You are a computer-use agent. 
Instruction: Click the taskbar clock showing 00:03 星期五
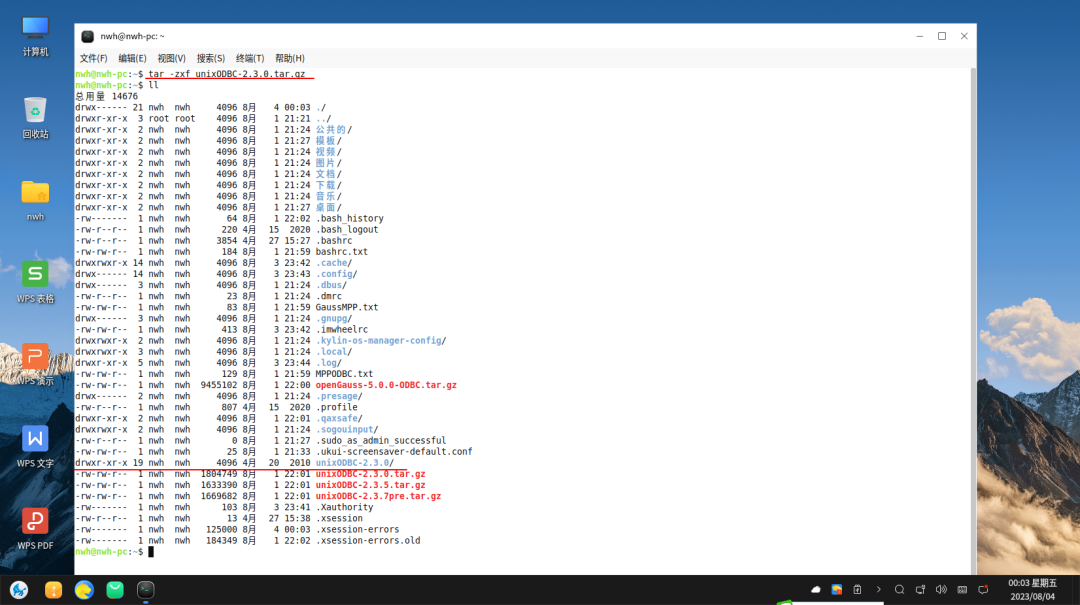tap(1032, 590)
